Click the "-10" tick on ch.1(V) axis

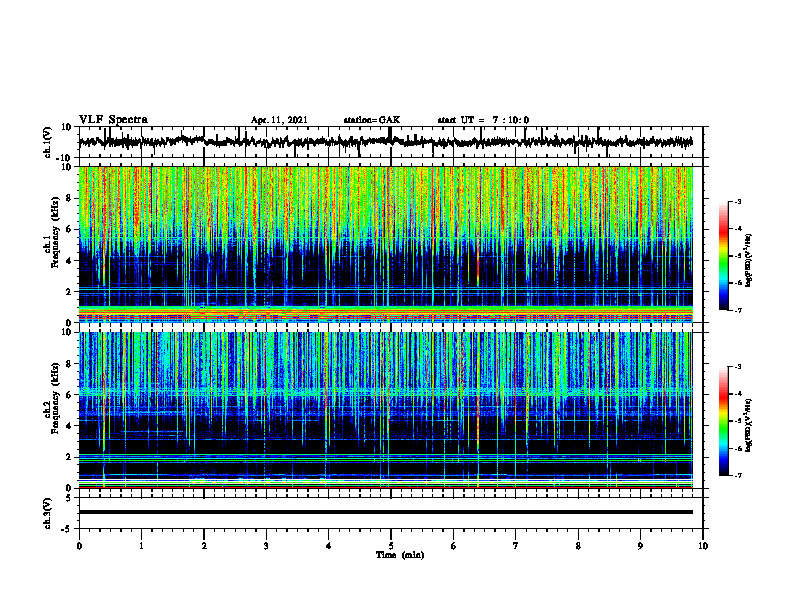(x=65, y=158)
